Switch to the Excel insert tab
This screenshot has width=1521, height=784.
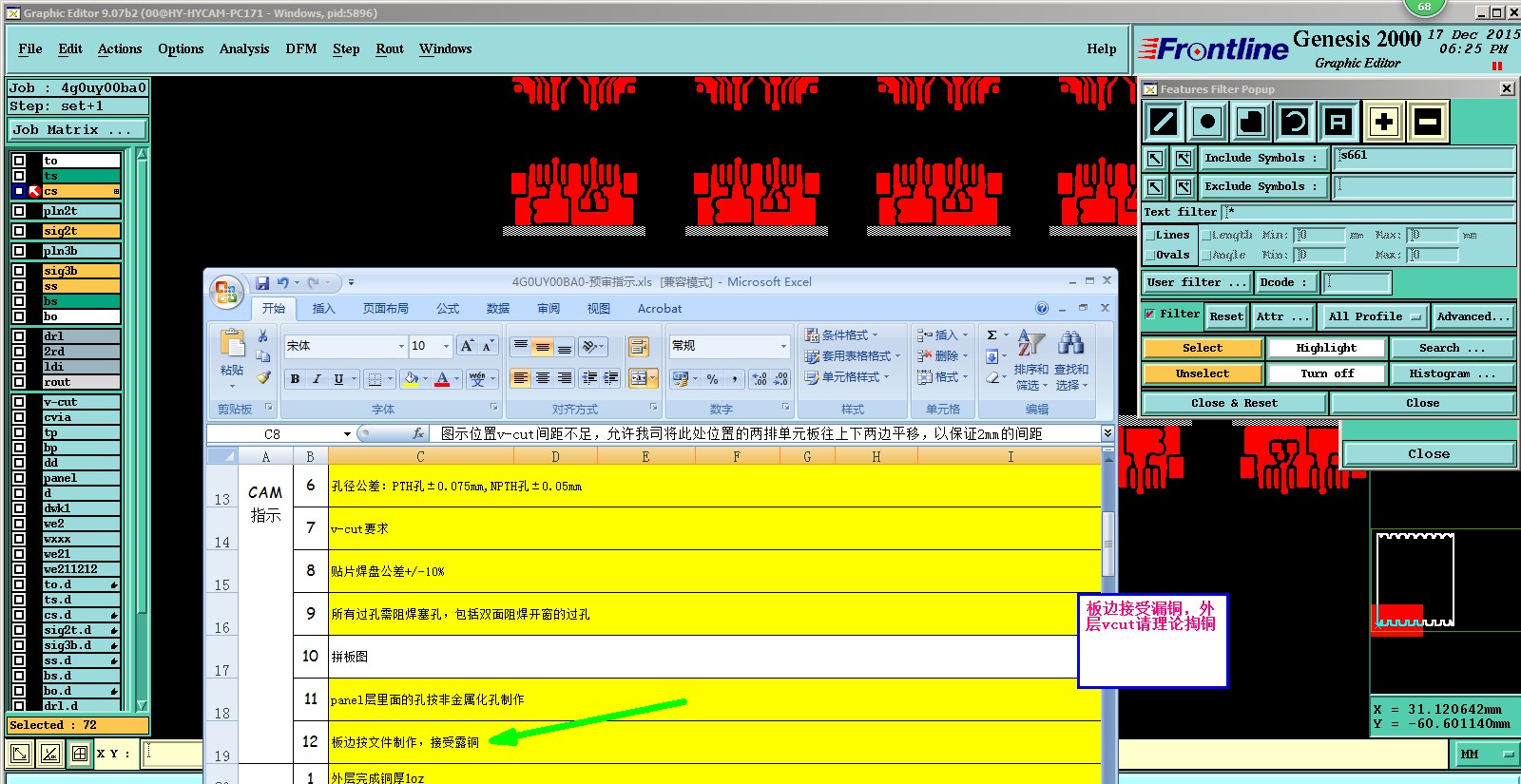click(x=324, y=309)
